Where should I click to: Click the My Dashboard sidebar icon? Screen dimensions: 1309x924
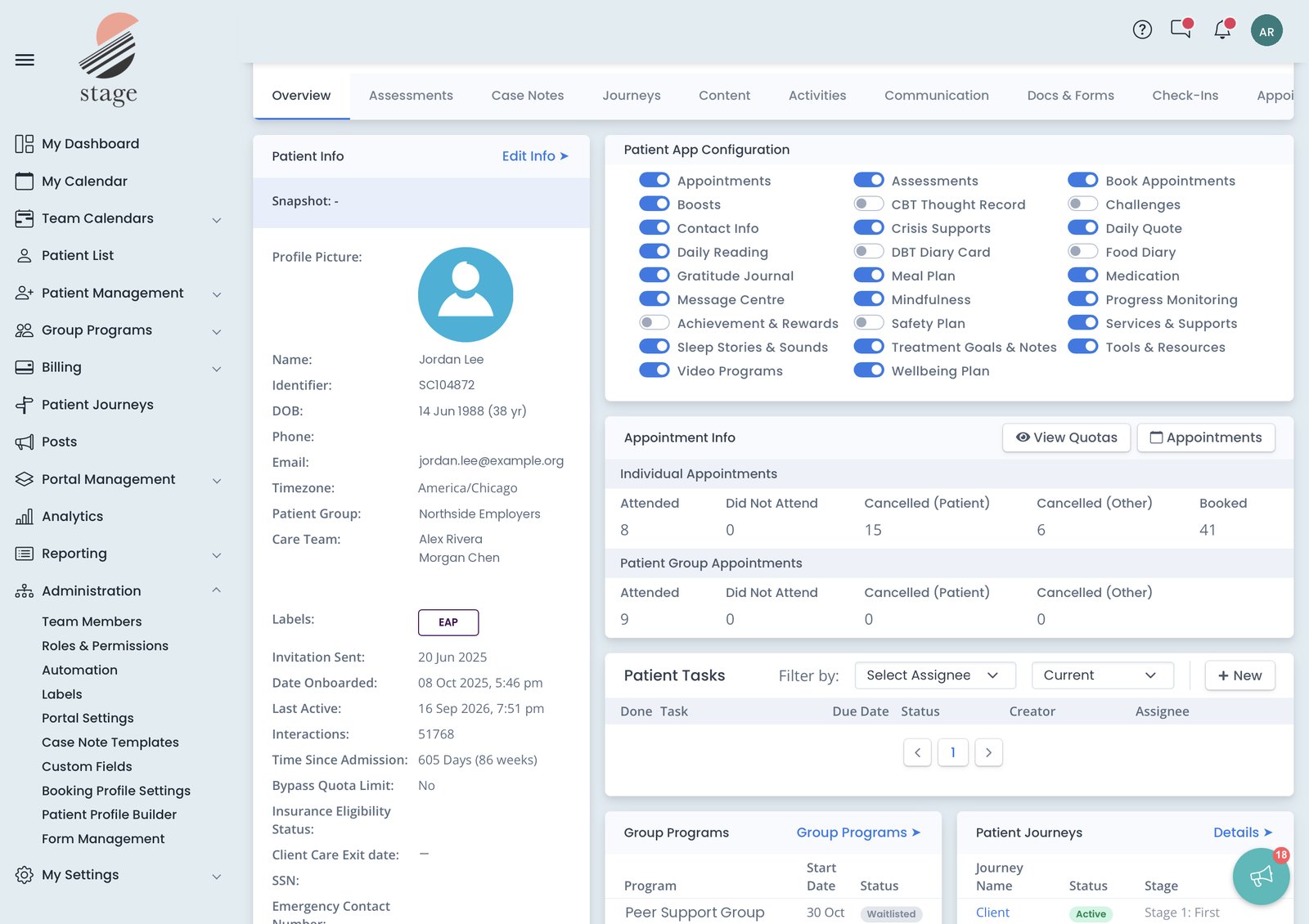point(25,144)
